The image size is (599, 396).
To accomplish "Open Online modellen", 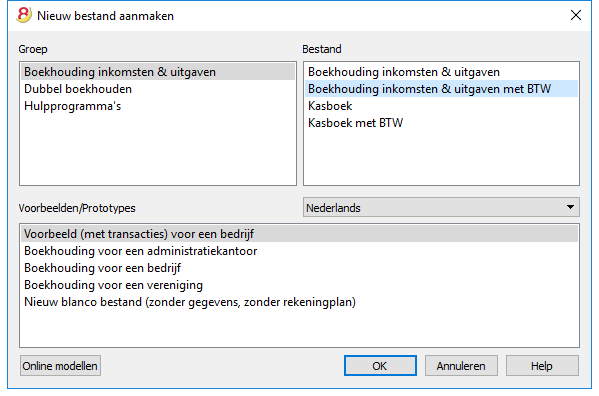I will (x=60, y=366).
